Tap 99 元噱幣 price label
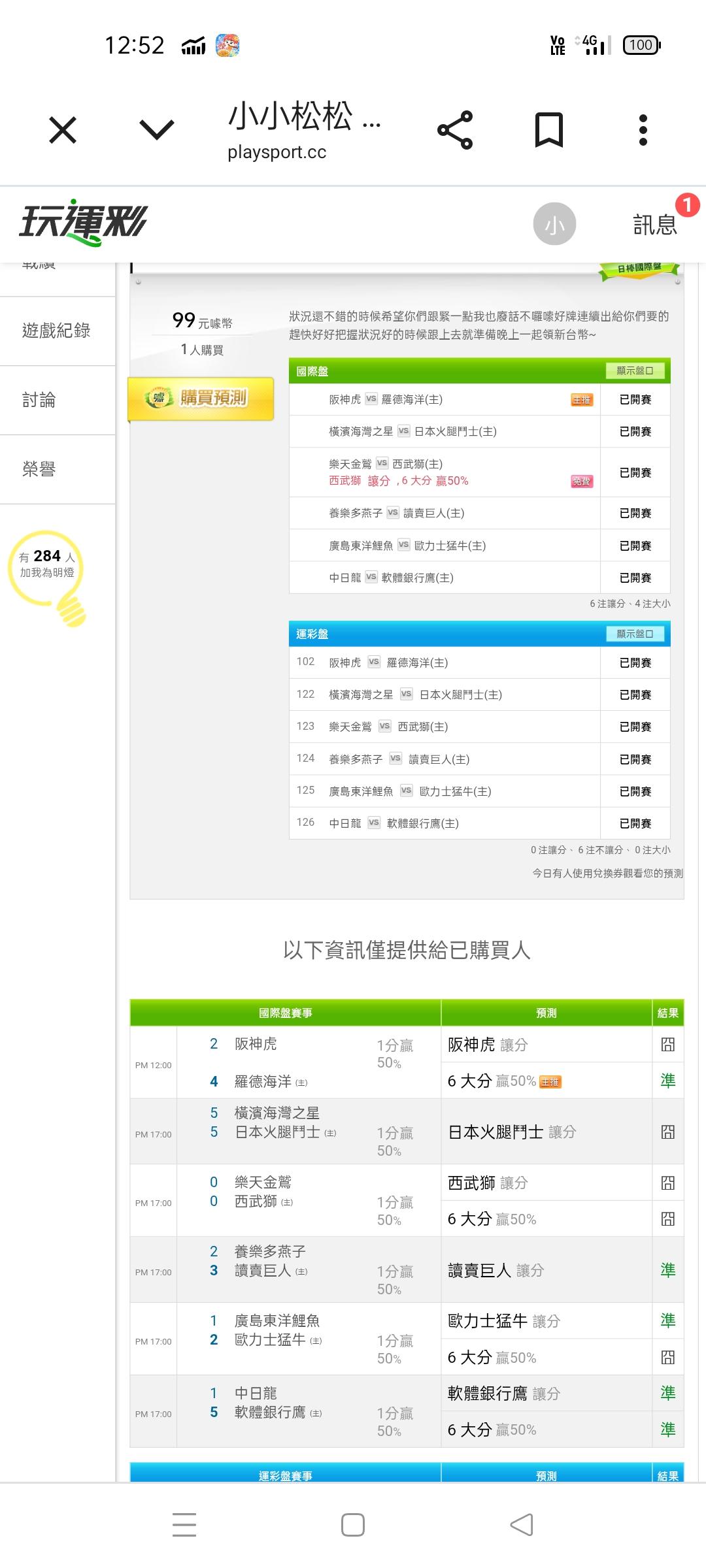 click(x=202, y=321)
